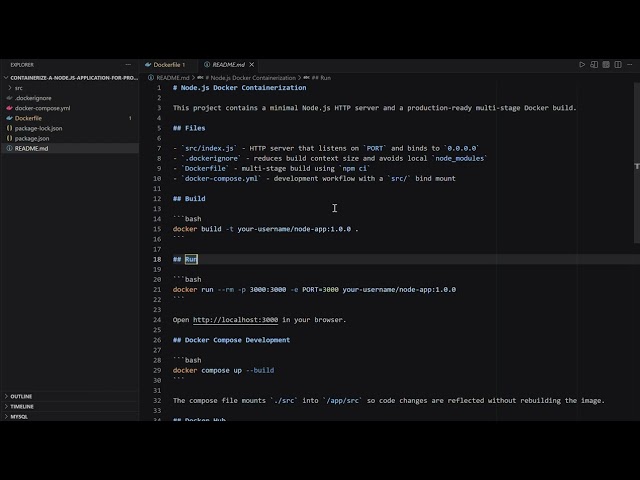Click the split editor right icon
Screen dimensions: 640x480
tap(618, 64)
